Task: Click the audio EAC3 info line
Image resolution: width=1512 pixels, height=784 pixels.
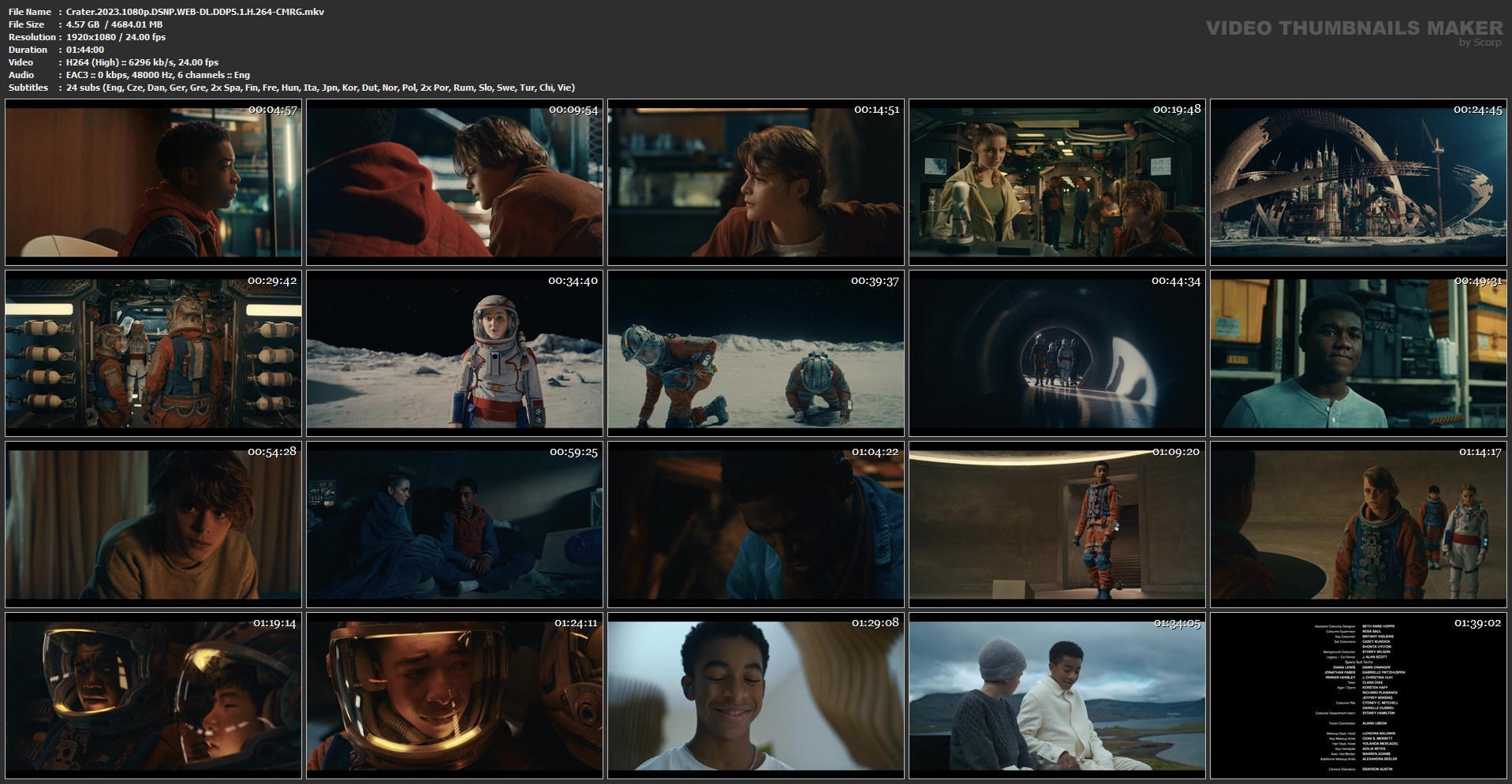Action: (x=158, y=75)
